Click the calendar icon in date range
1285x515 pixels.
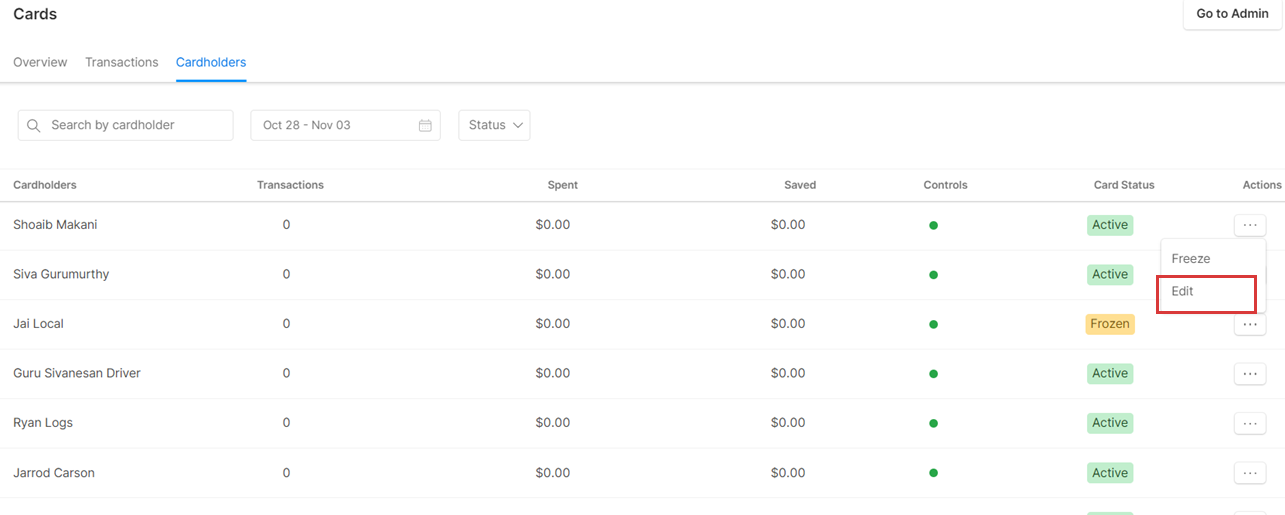coord(425,125)
